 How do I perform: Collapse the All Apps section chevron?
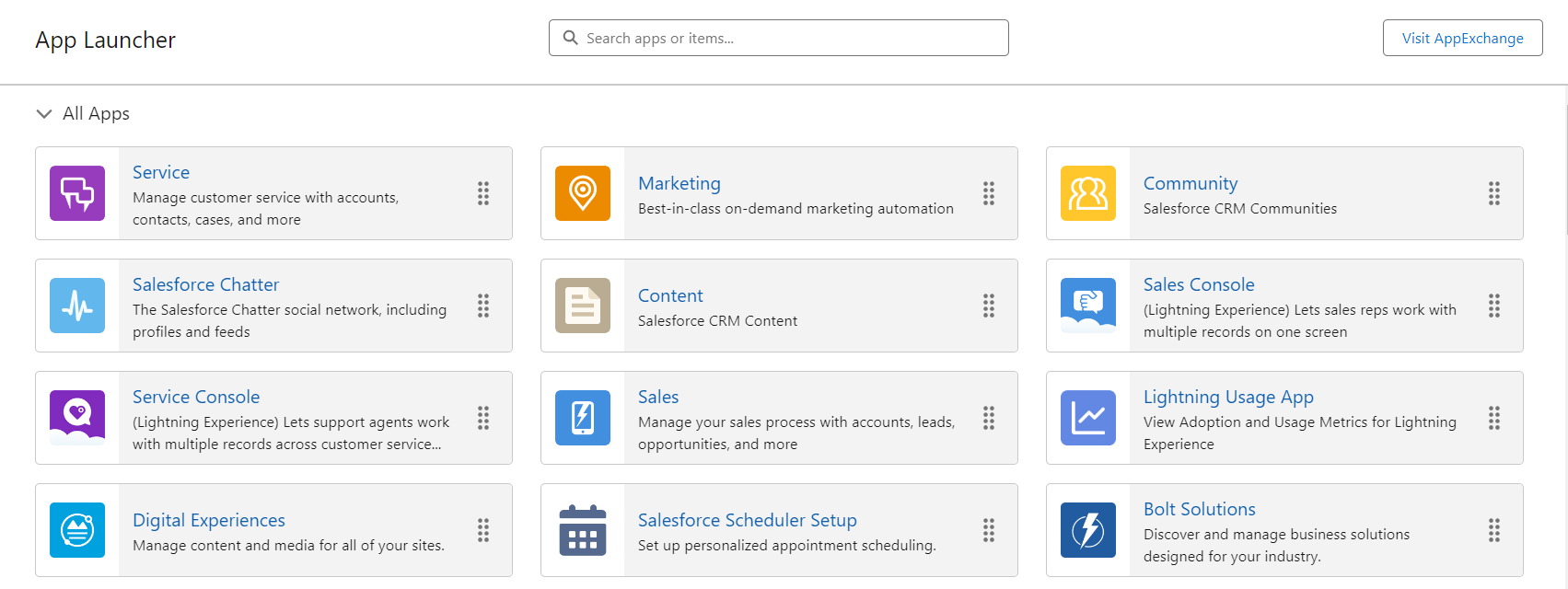pos(43,114)
